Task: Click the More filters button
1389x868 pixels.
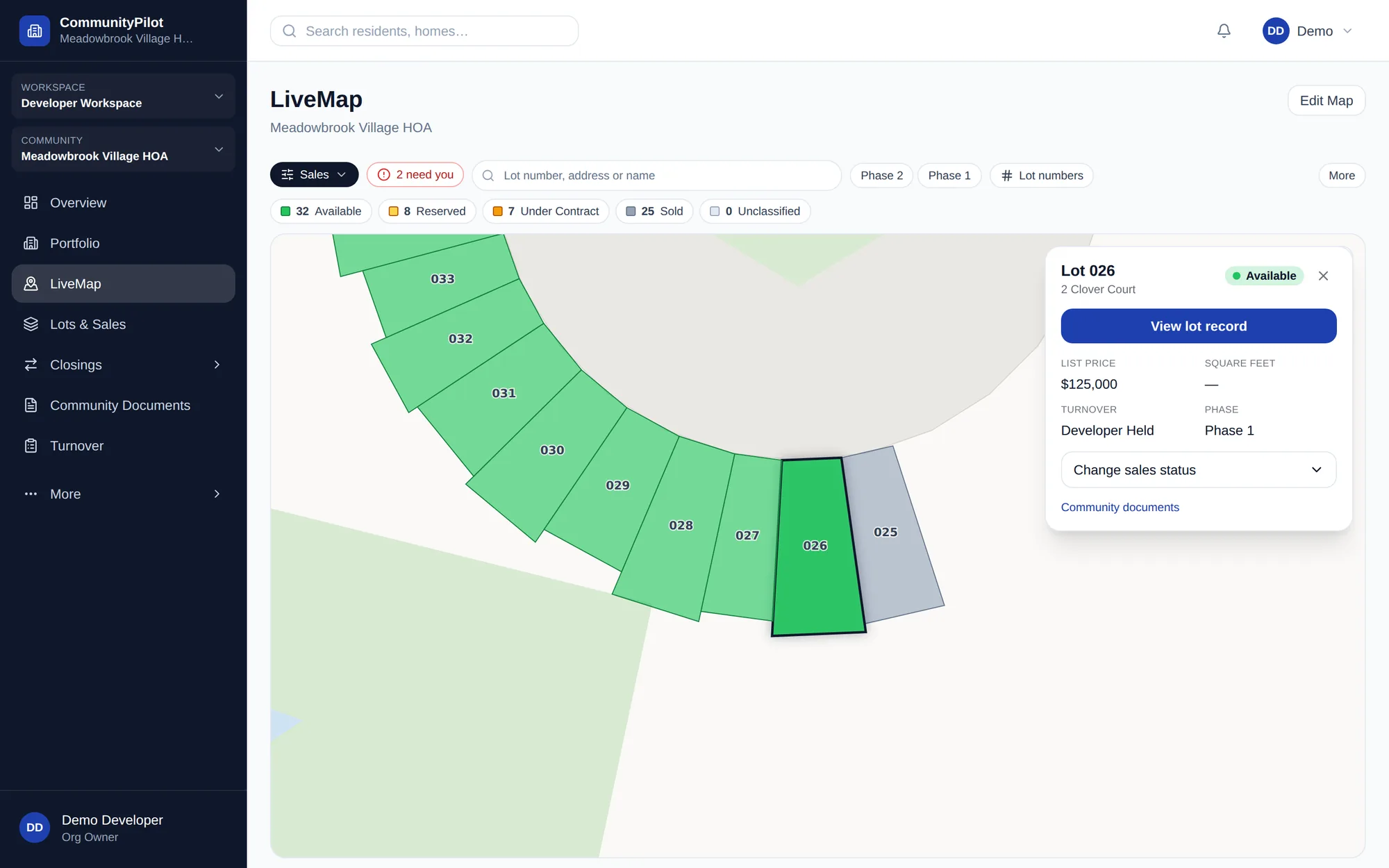Action: coord(1341,176)
